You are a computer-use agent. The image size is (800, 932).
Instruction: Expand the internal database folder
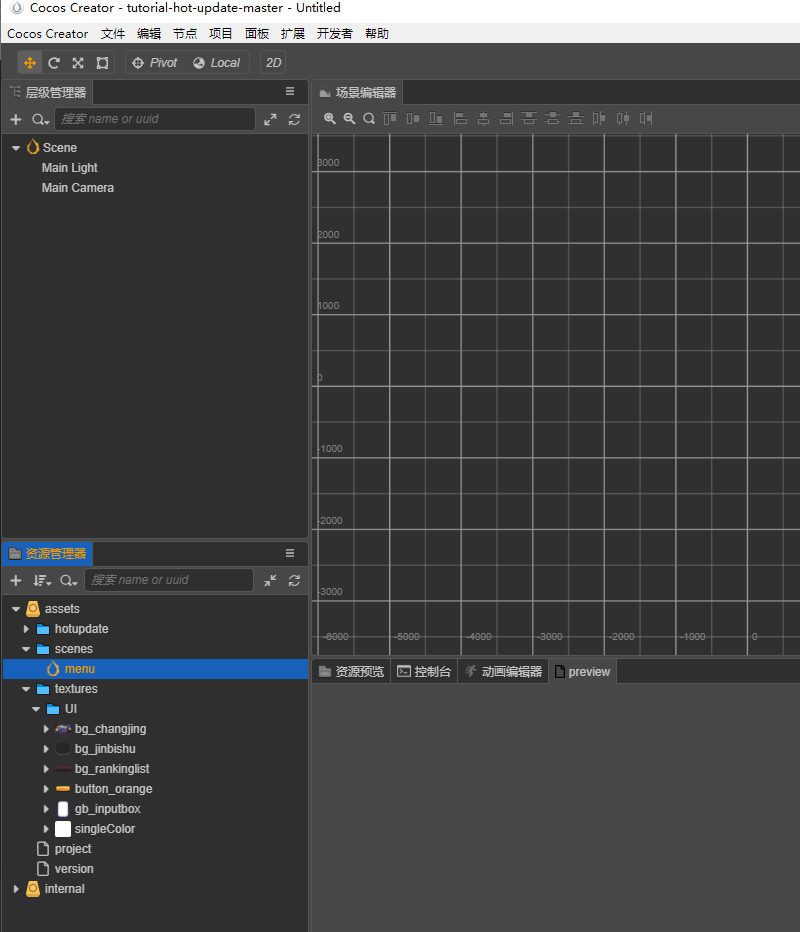16,889
